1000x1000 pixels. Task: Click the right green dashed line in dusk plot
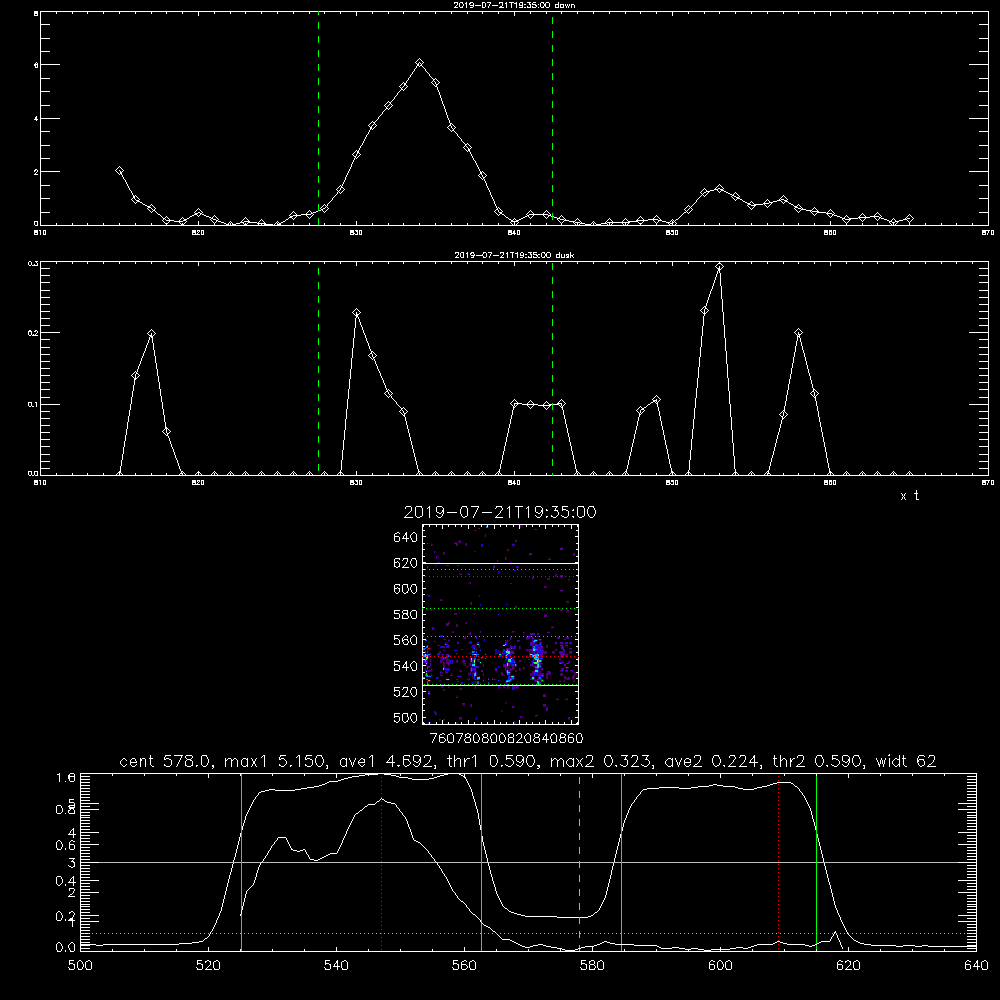552,368
